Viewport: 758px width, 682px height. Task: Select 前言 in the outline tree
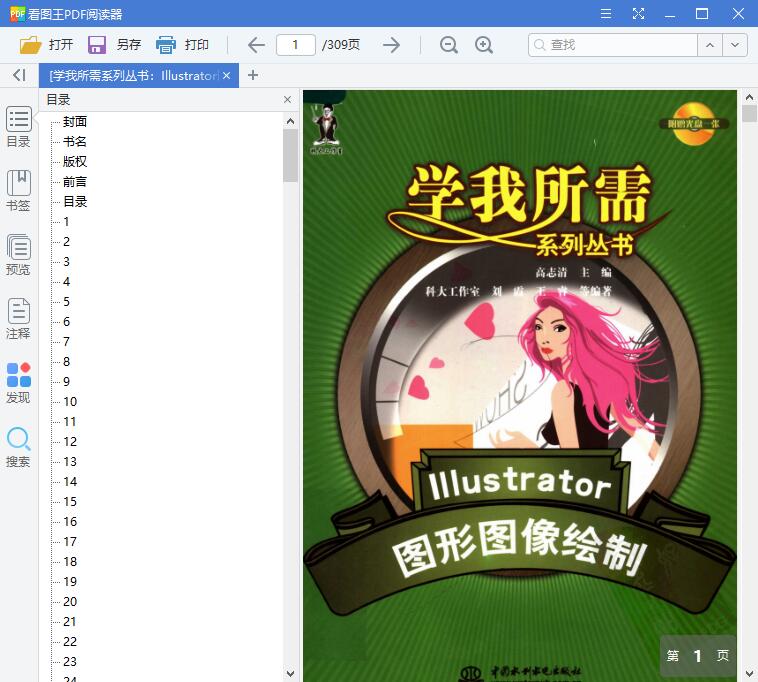(x=75, y=182)
